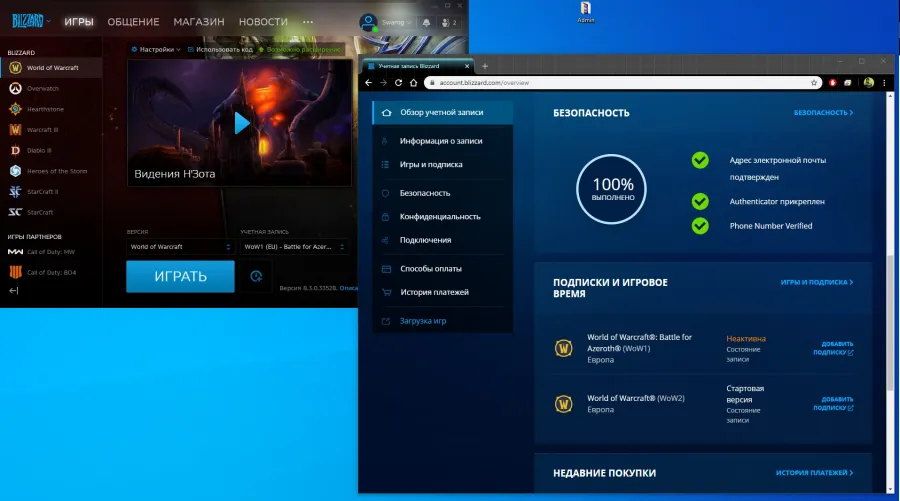
Task: Open friends list icon with count 2
Action: tap(448, 22)
